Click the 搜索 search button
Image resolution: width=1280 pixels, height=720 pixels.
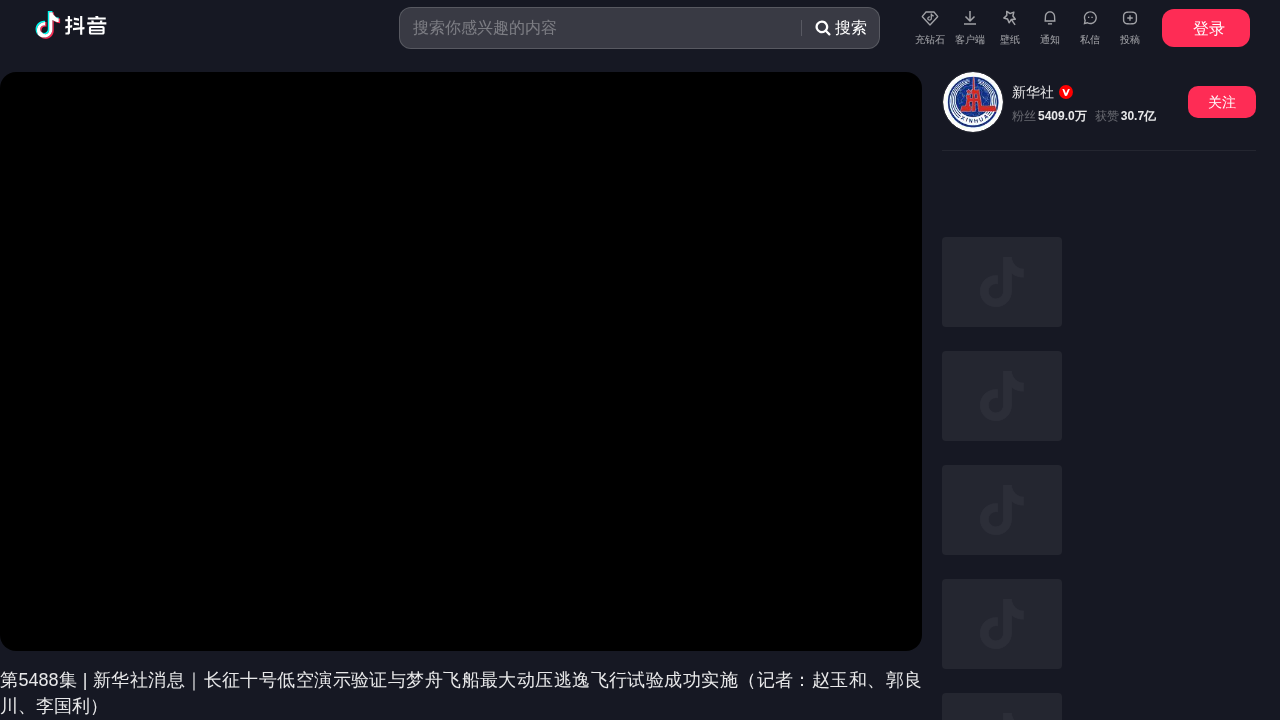point(841,28)
